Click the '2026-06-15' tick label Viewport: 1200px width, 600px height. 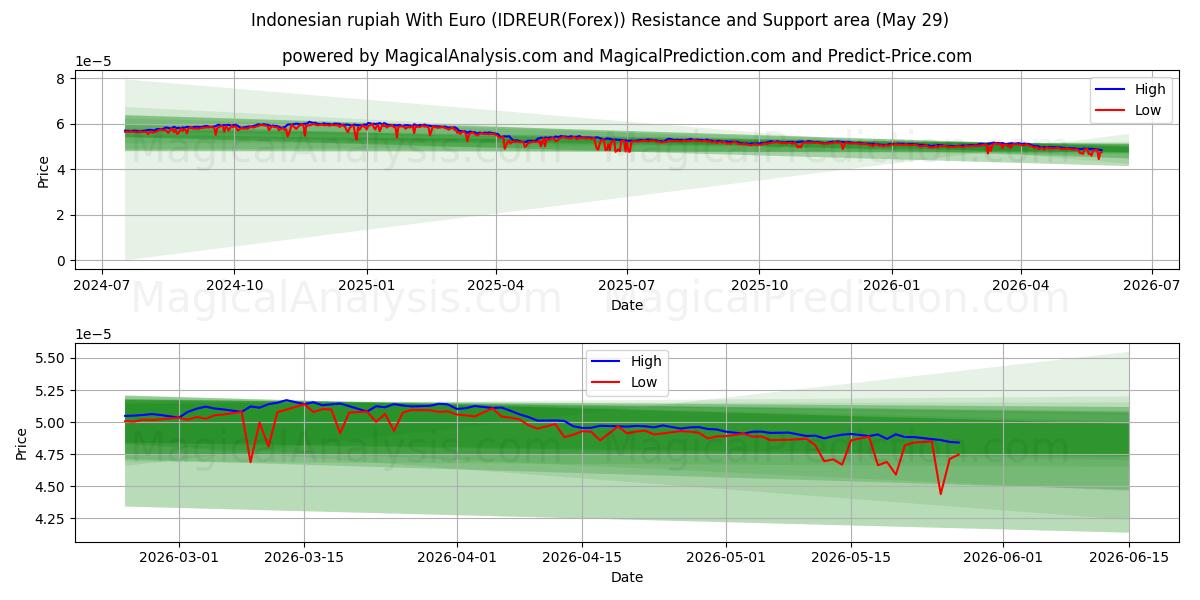[x=1129, y=557]
